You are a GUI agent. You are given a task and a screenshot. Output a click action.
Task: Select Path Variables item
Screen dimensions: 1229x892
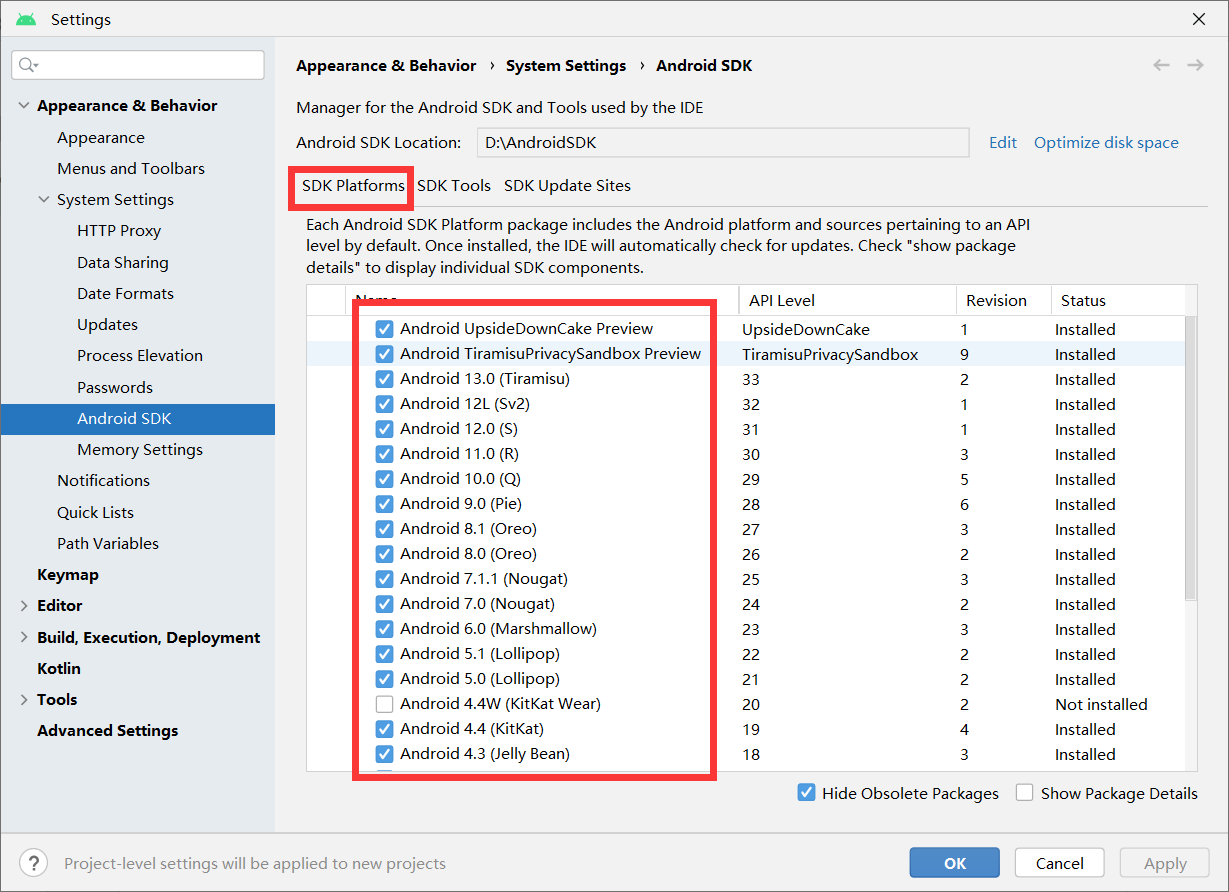pyautogui.click(x=108, y=544)
